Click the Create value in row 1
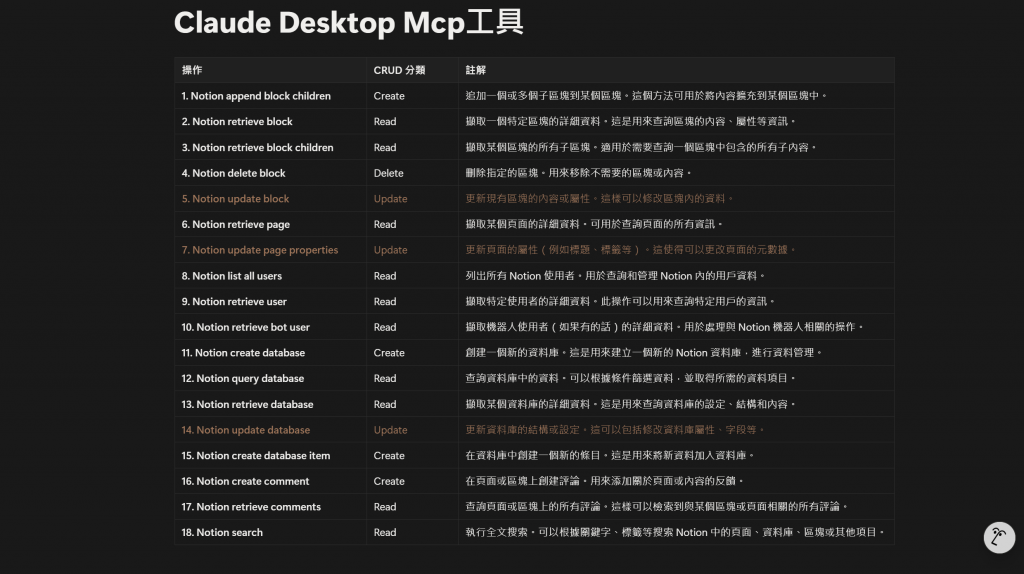This screenshot has height=574, width=1024. point(389,96)
